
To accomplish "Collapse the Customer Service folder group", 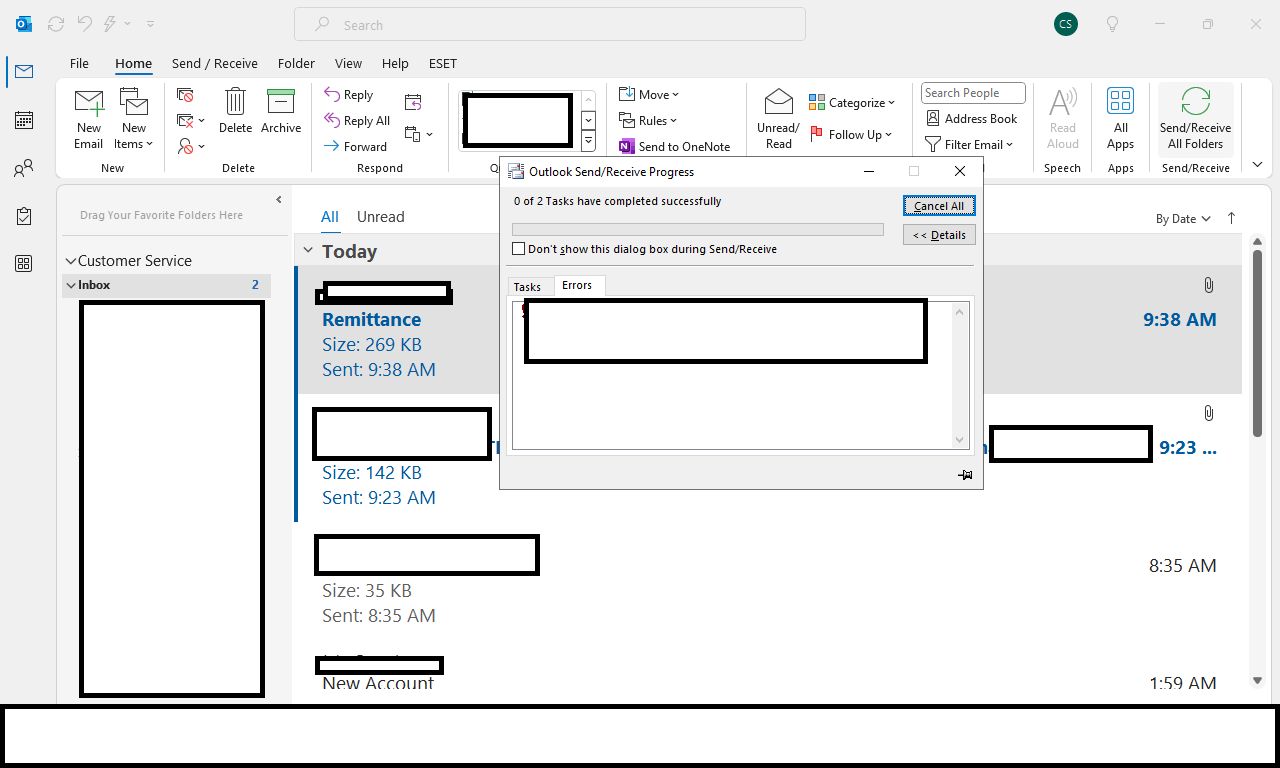I will (71, 261).
